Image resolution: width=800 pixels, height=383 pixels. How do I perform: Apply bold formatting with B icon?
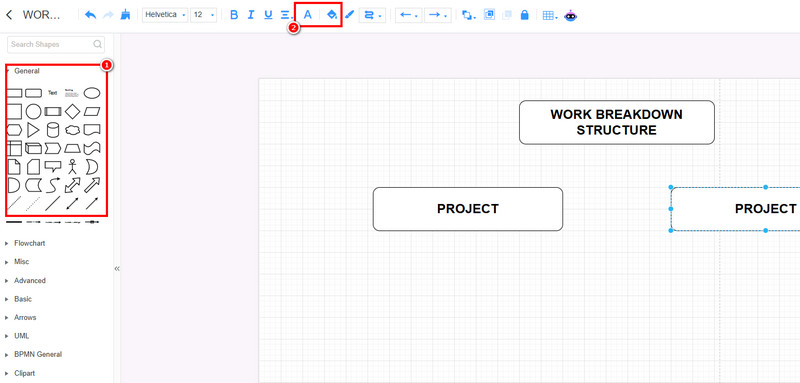pos(234,15)
